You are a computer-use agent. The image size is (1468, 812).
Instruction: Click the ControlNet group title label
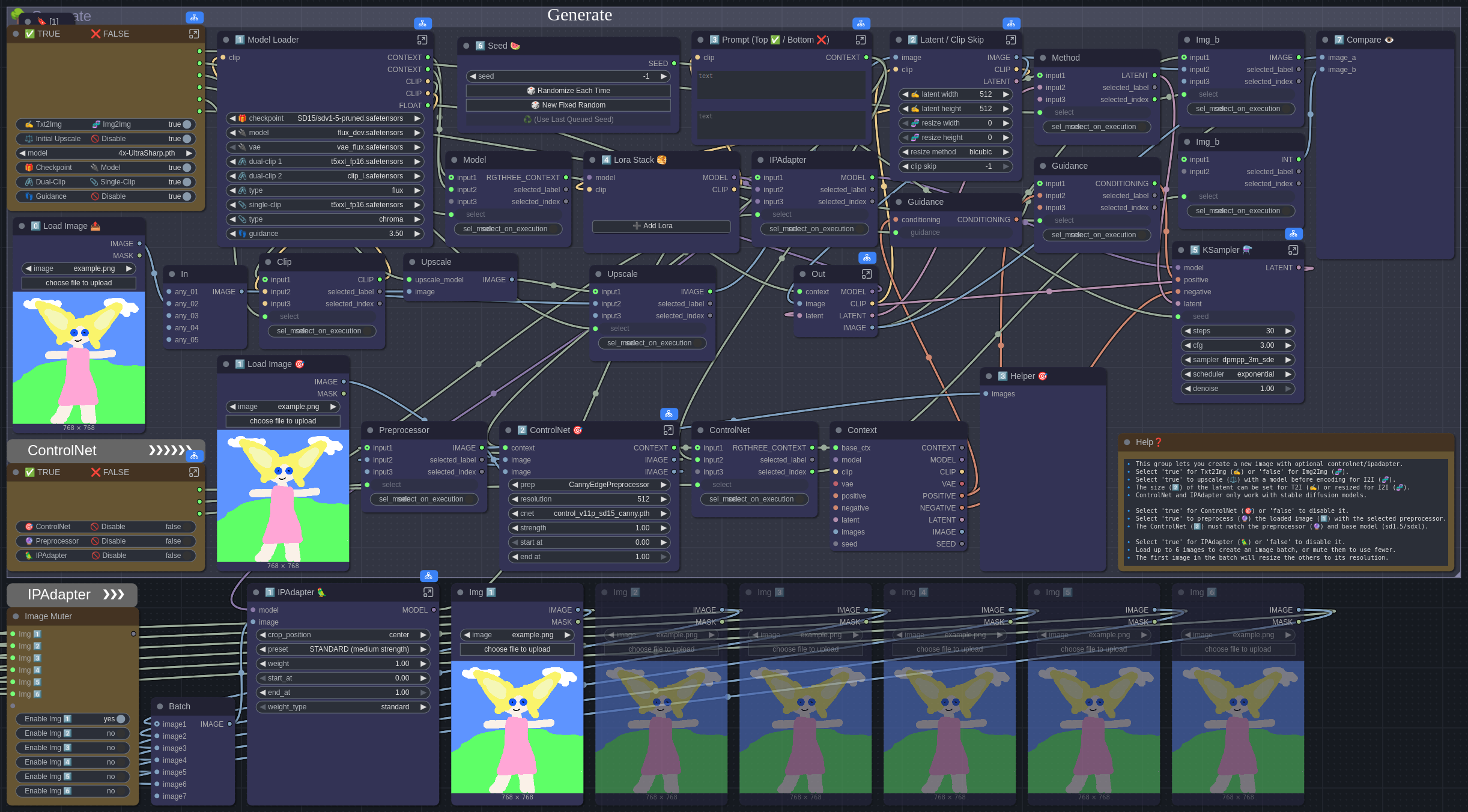pos(62,450)
